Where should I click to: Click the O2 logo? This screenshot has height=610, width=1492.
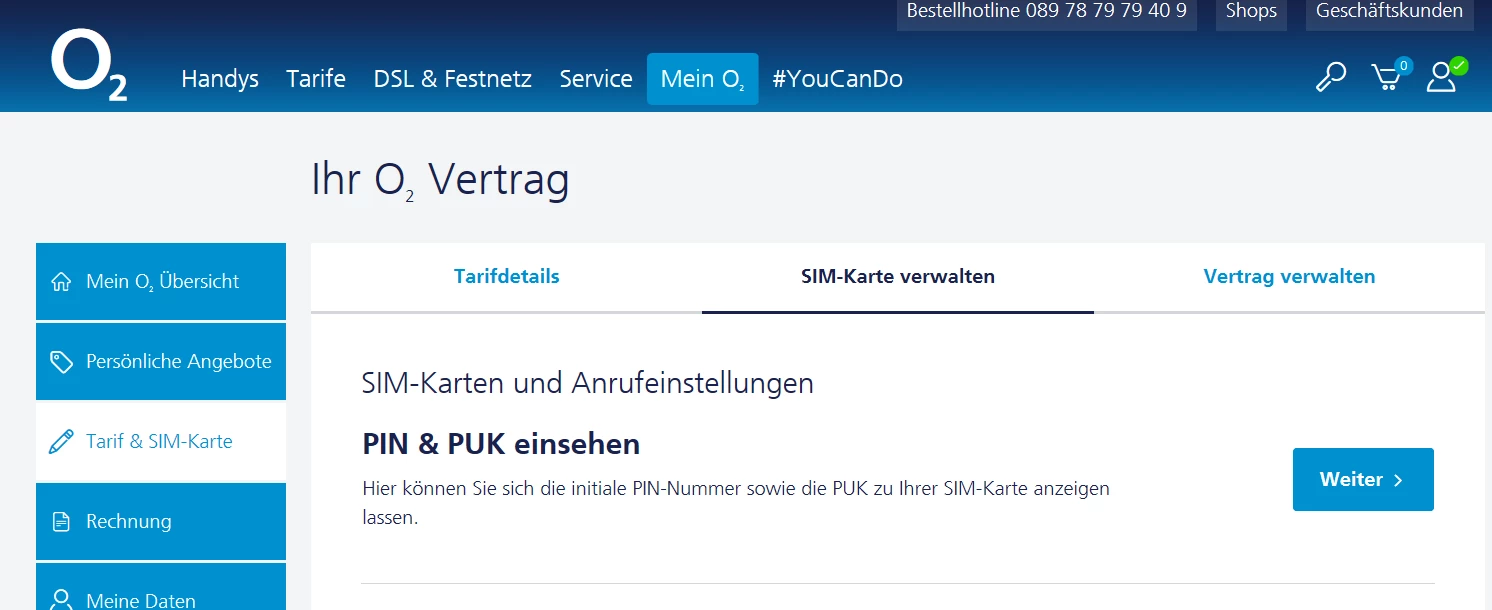tap(89, 66)
